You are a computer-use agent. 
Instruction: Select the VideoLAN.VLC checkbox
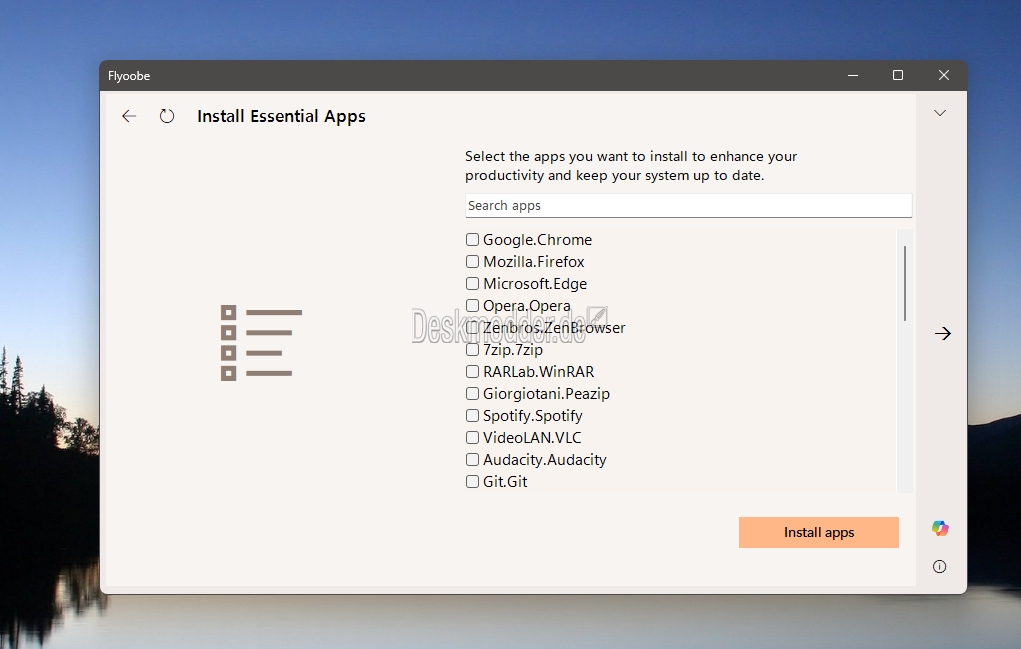[x=472, y=437]
